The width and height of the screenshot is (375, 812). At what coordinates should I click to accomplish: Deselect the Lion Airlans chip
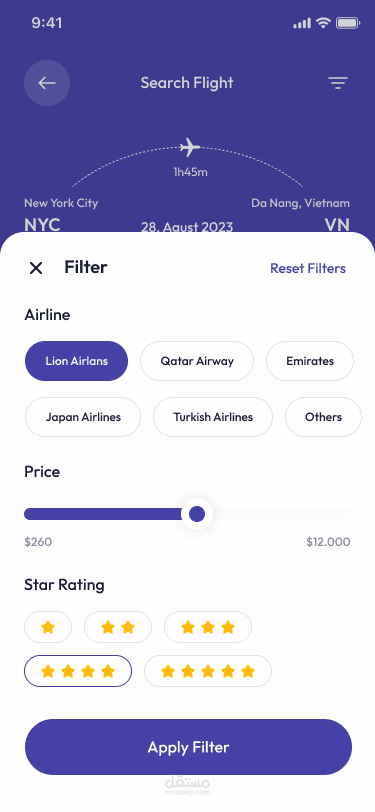tap(76, 361)
